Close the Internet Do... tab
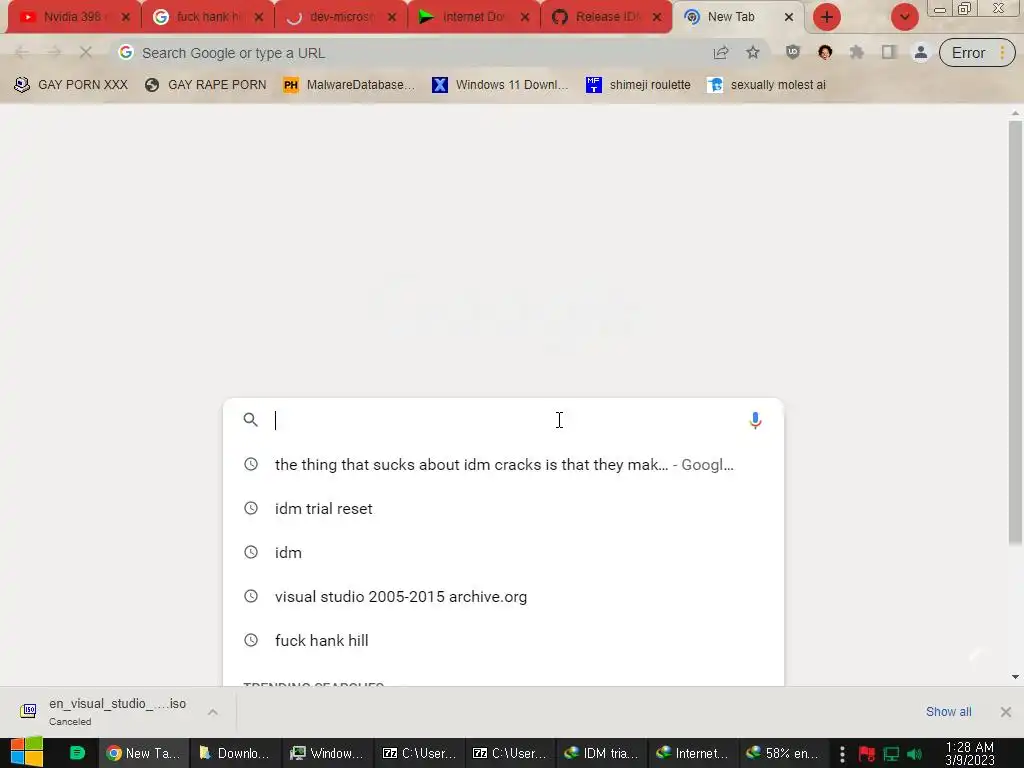The image size is (1024, 768). point(525,17)
